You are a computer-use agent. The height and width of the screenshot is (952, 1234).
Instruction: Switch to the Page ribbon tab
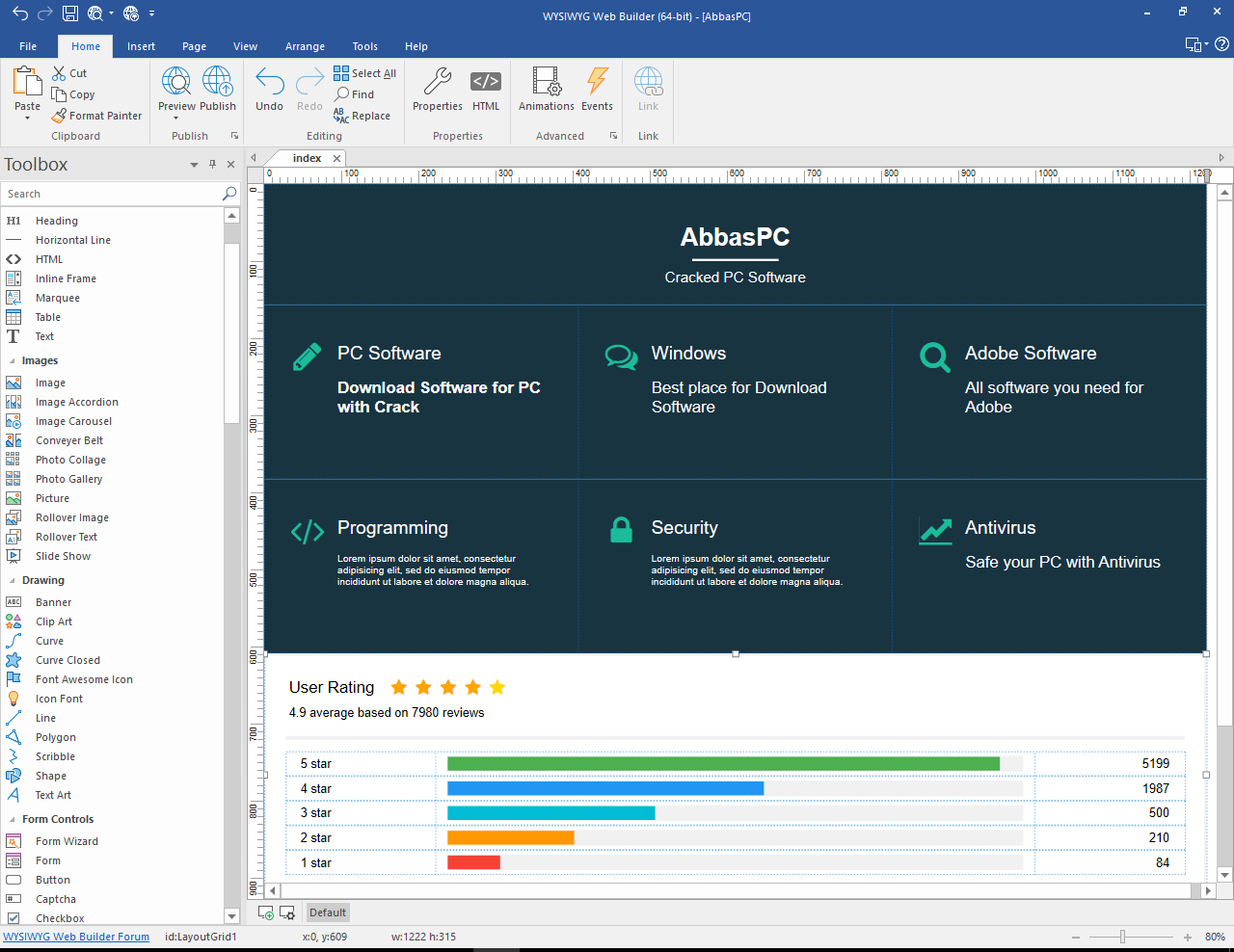[x=194, y=46]
